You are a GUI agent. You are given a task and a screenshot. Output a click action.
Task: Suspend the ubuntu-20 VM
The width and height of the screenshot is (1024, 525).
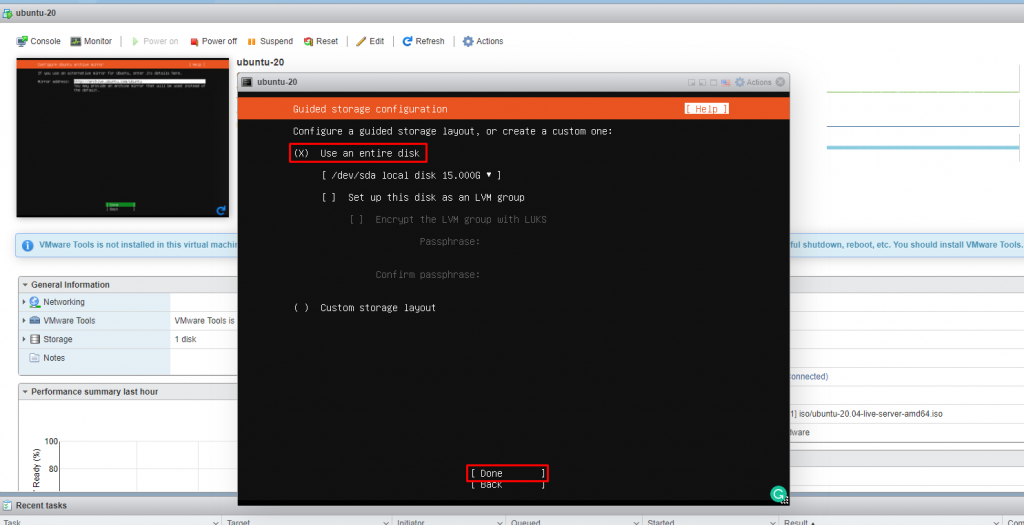pos(270,41)
